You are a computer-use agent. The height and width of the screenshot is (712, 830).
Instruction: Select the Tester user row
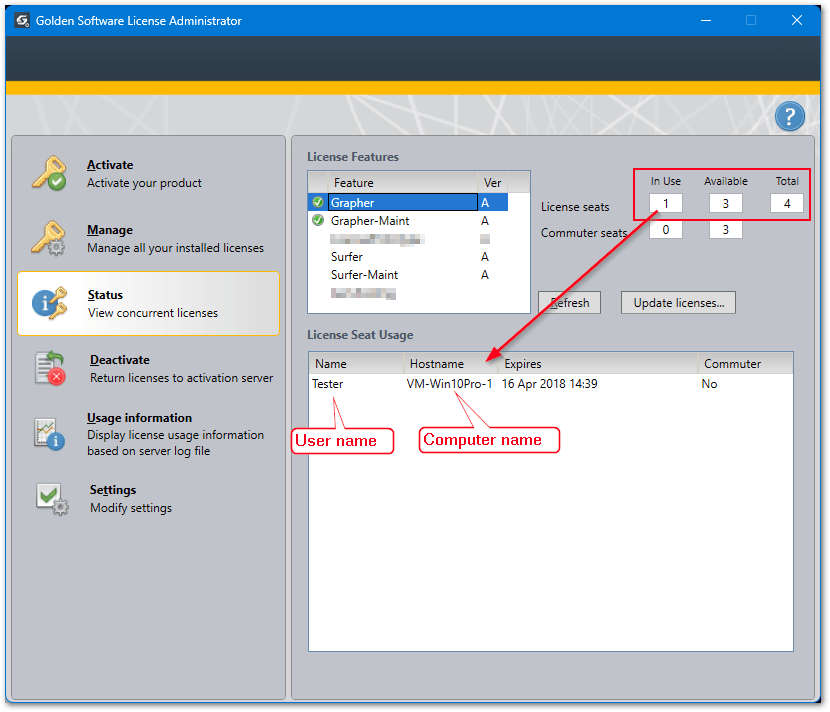[551, 384]
